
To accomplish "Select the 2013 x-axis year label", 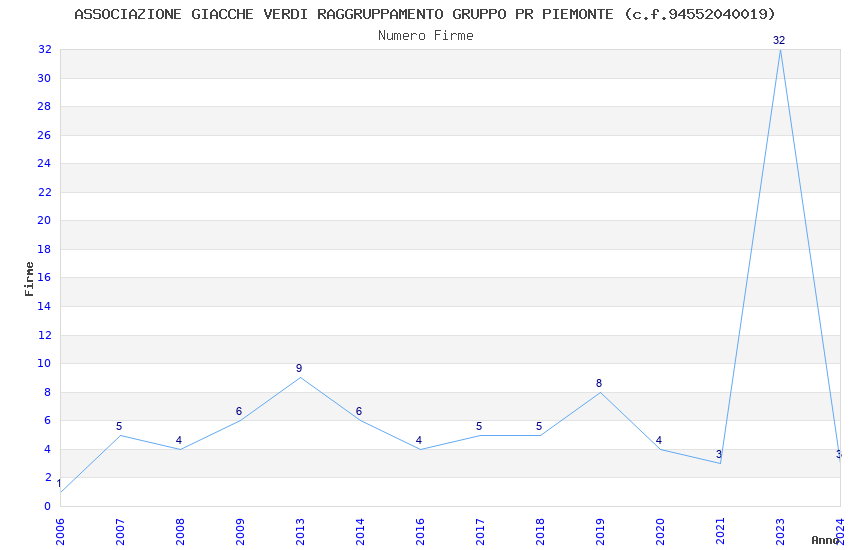I will (300, 532).
